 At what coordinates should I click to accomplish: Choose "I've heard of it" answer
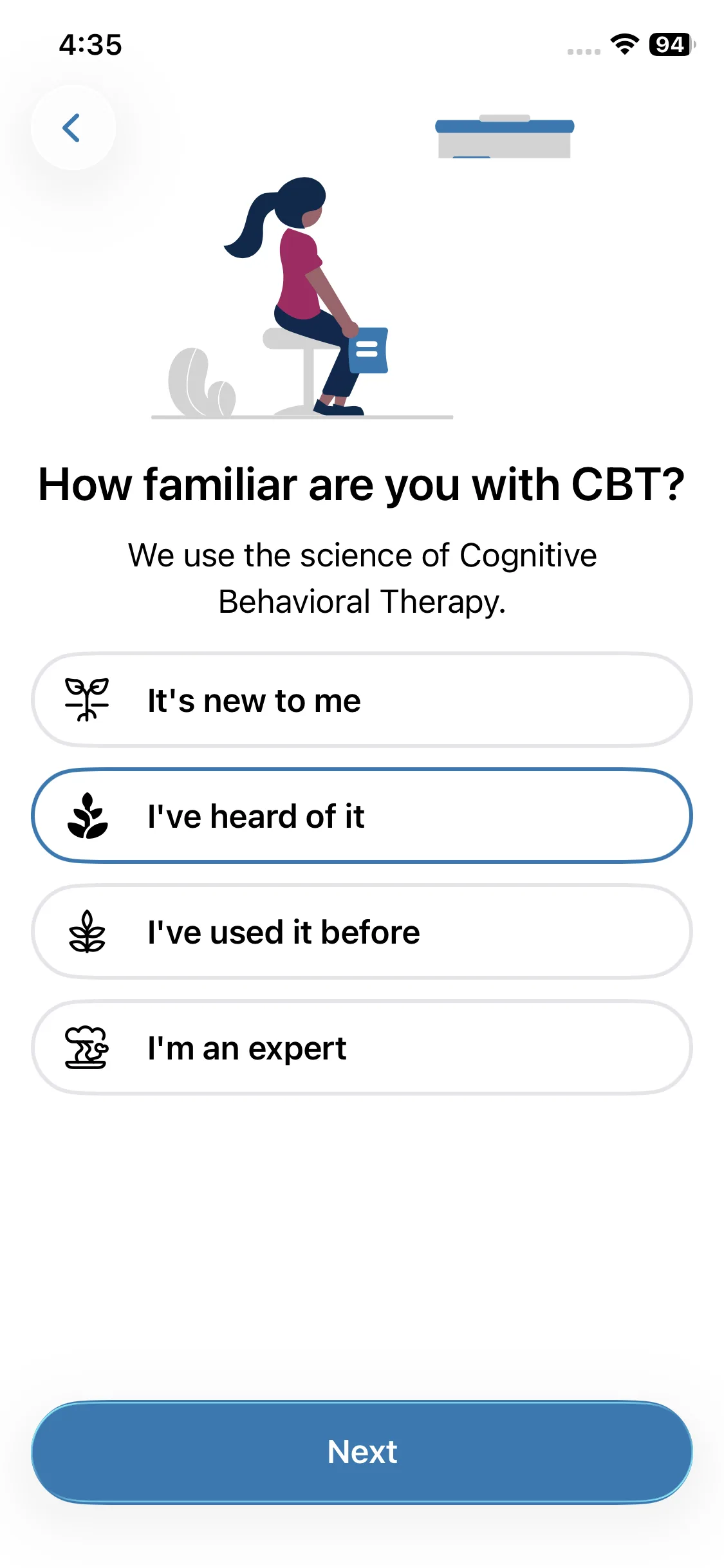(362, 816)
